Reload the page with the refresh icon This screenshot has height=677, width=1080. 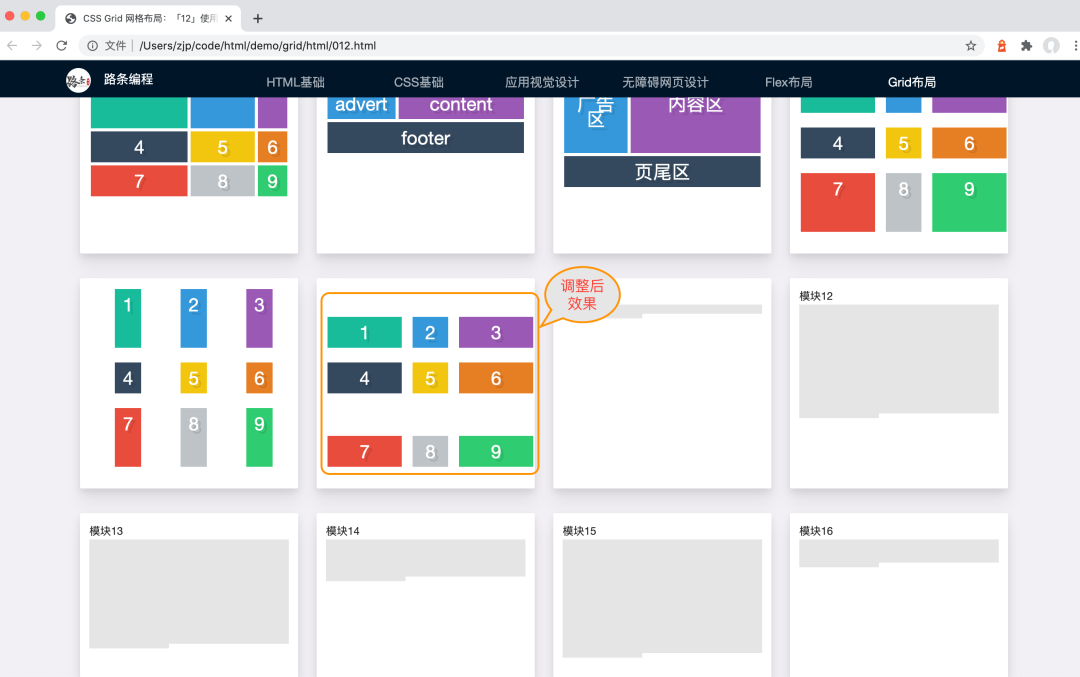pos(61,45)
